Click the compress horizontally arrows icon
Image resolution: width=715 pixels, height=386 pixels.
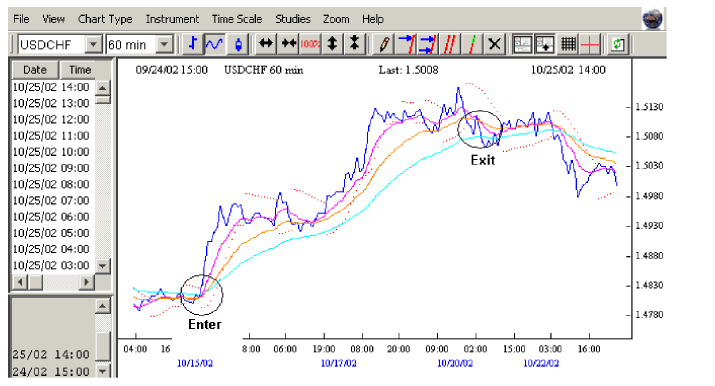tap(289, 44)
